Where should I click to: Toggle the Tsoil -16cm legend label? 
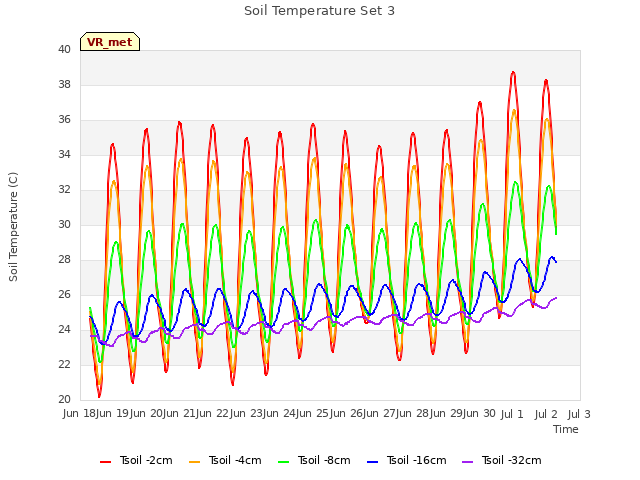click(x=416, y=460)
